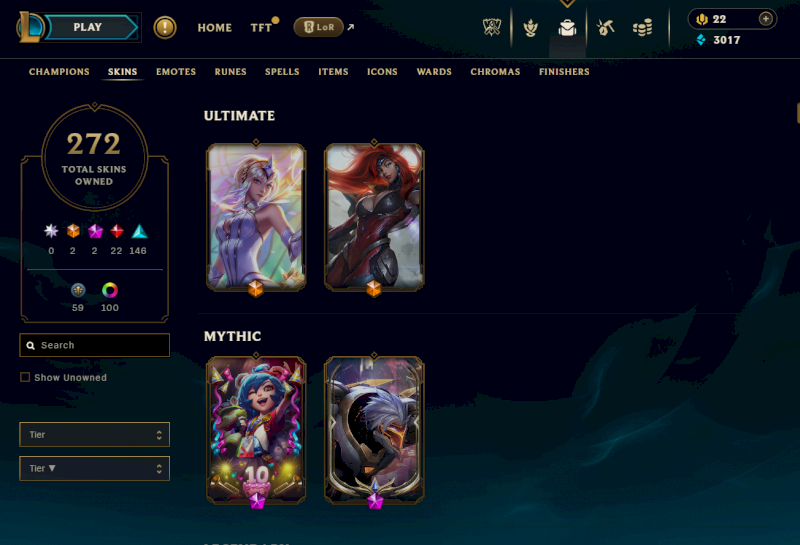The width and height of the screenshot is (800, 545).
Task: Click the yellow alert notification icon
Action: pyautogui.click(x=165, y=28)
